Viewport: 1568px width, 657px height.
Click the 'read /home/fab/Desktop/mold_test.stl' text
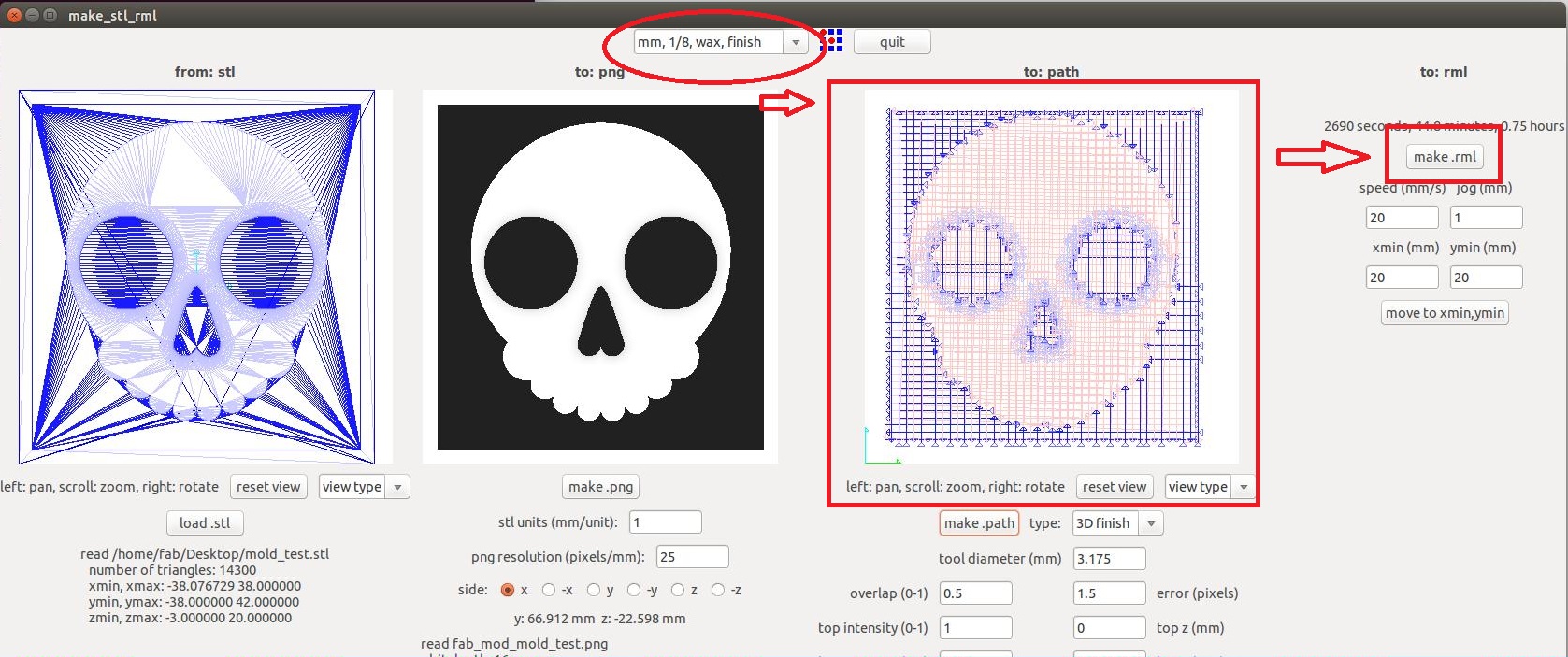(205, 554)
